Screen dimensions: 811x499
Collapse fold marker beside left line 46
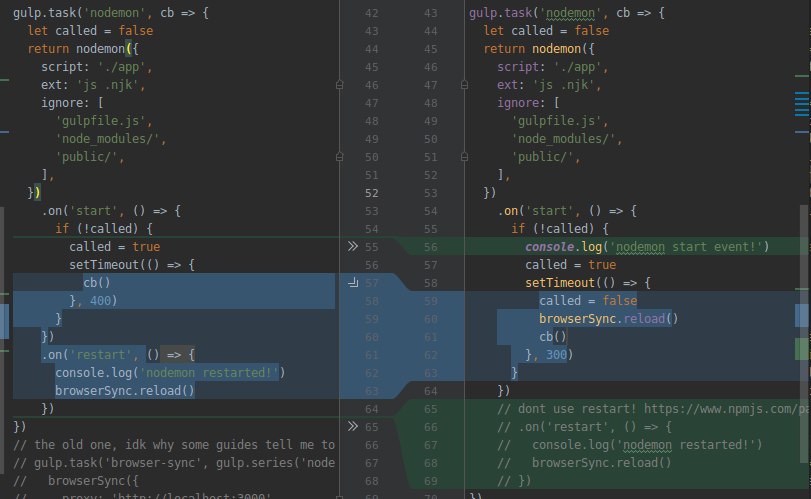click(340, 85)
